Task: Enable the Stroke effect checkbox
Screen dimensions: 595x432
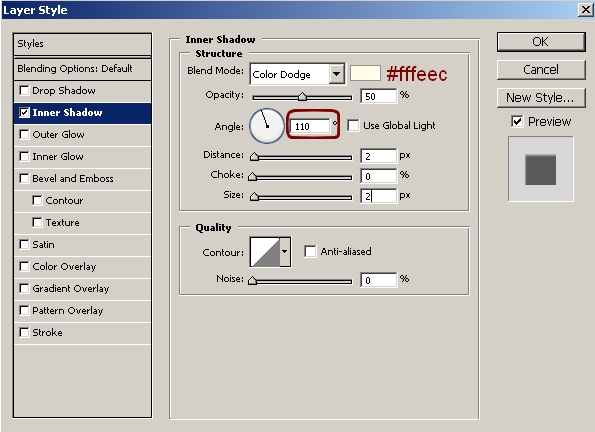Action: [24, 332]
